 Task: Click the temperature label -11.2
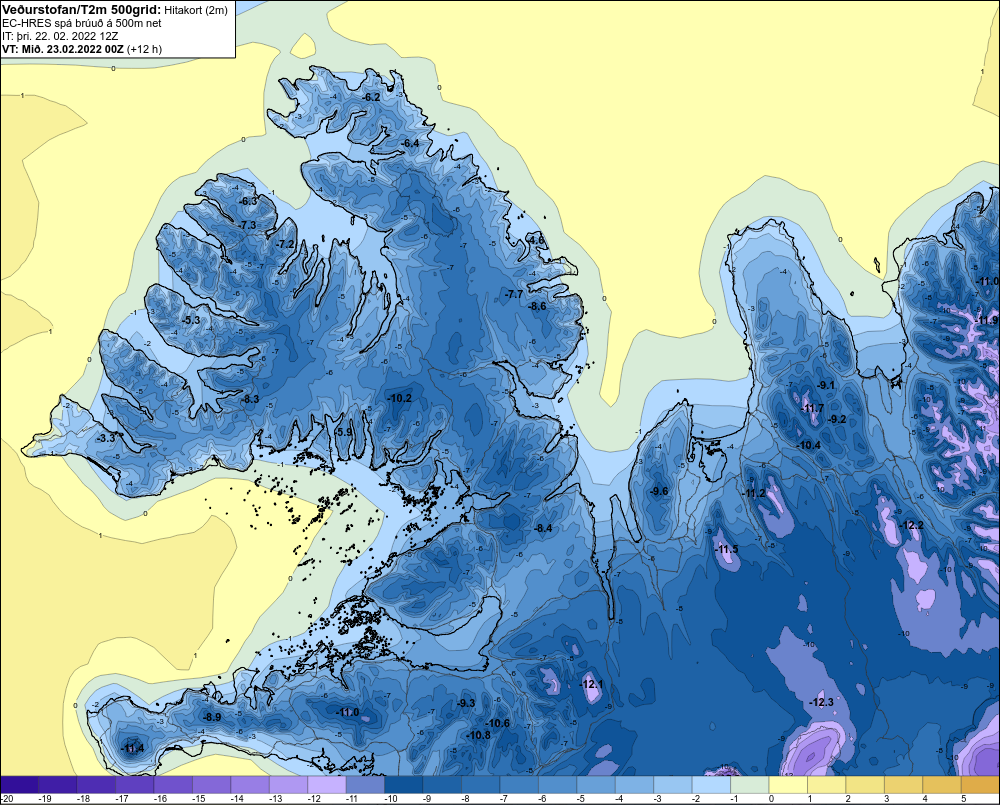[x=754, y=493]
